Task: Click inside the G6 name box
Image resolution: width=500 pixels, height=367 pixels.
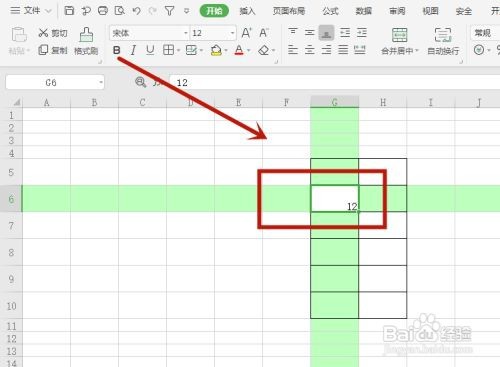Action: pyautogui.click(x=51, y=83)
